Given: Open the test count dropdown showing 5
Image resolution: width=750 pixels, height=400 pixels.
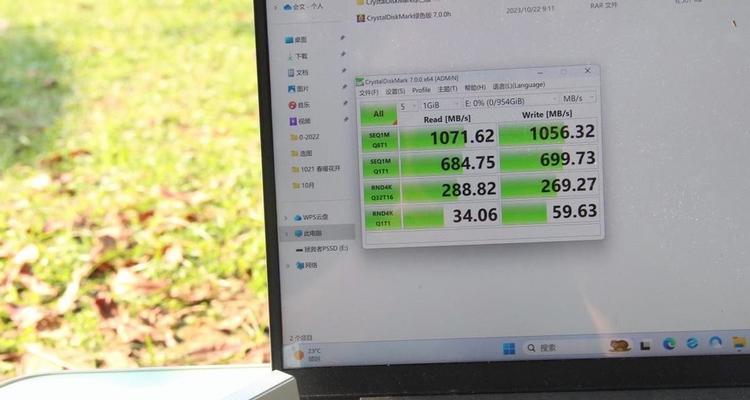Looking at the screenshot, I should pos(409,106).
